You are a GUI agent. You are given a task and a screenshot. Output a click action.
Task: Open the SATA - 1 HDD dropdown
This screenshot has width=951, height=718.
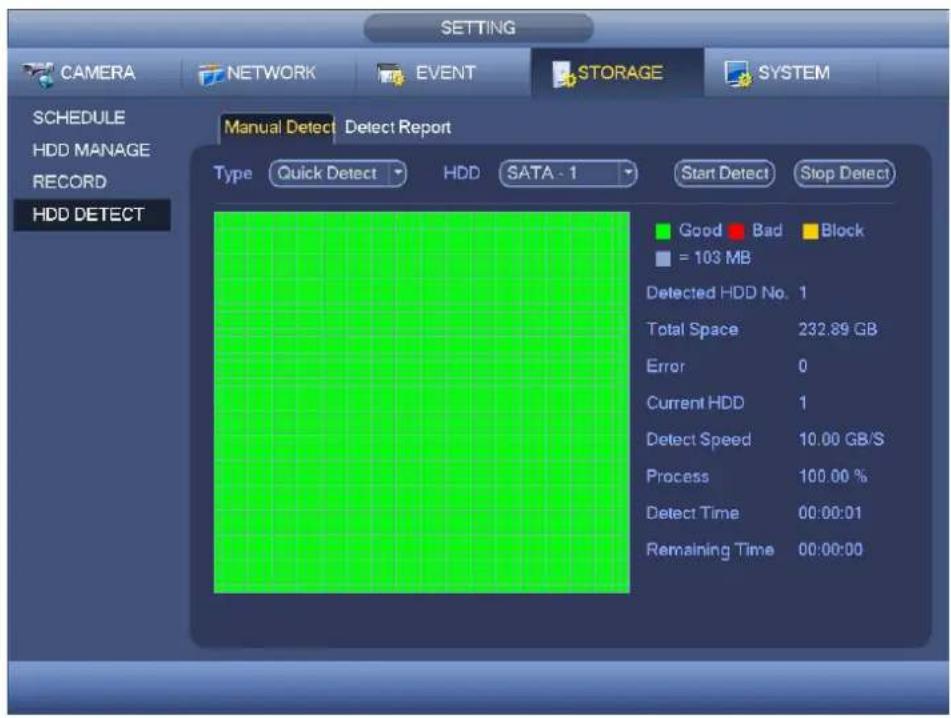[568, 173]
